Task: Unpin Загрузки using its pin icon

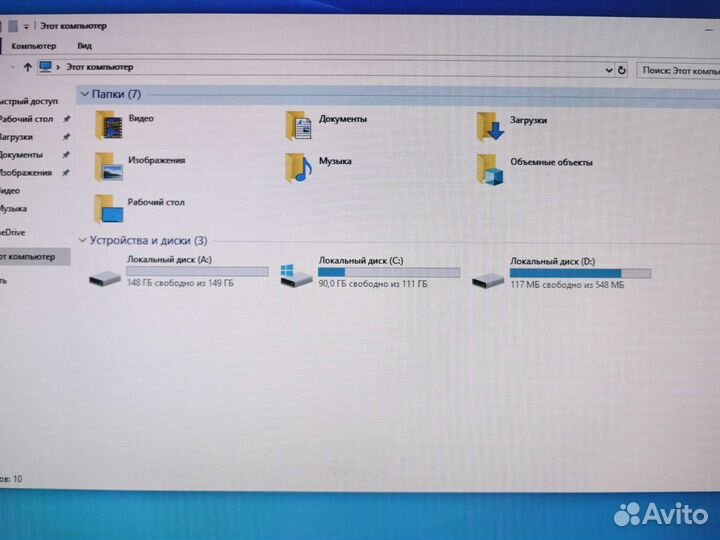Action: point(67,137)
